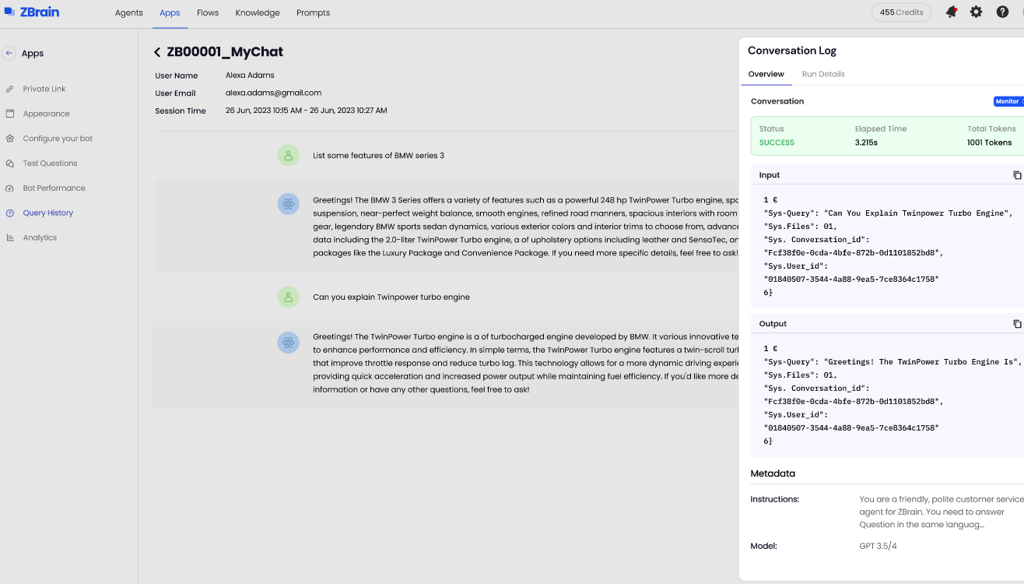Click the 455 Credits badge

pyautogui.click(x=901, y=13)
